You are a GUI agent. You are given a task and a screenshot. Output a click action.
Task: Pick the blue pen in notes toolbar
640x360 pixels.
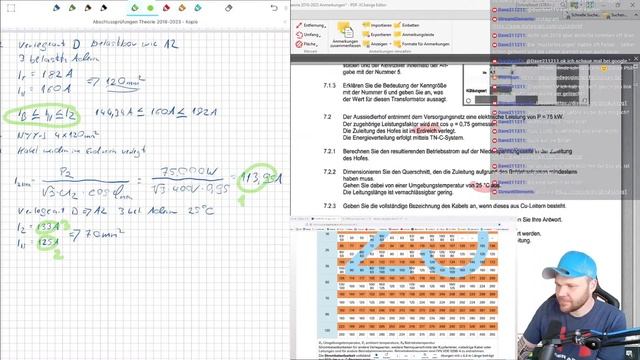[56, 7]
